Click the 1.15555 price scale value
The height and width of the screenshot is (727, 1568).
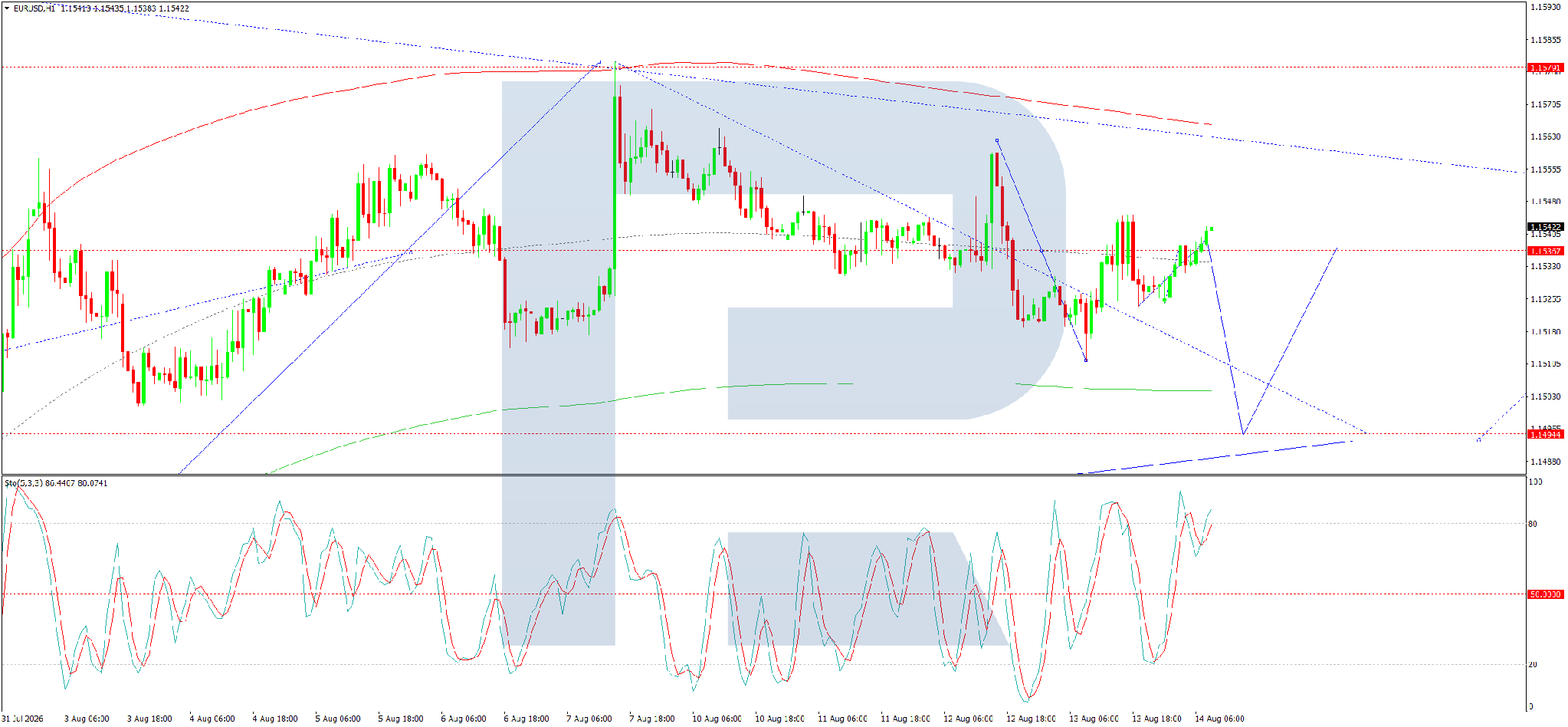(x=1545, y=169)
